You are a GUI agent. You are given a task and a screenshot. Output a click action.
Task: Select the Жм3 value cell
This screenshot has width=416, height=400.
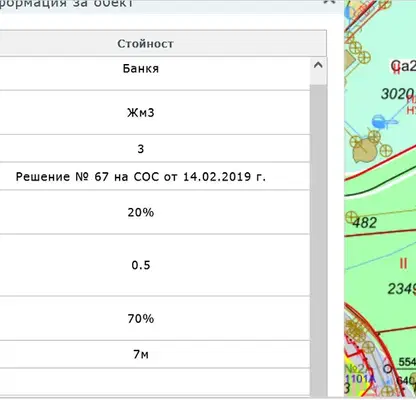point(141,113)
